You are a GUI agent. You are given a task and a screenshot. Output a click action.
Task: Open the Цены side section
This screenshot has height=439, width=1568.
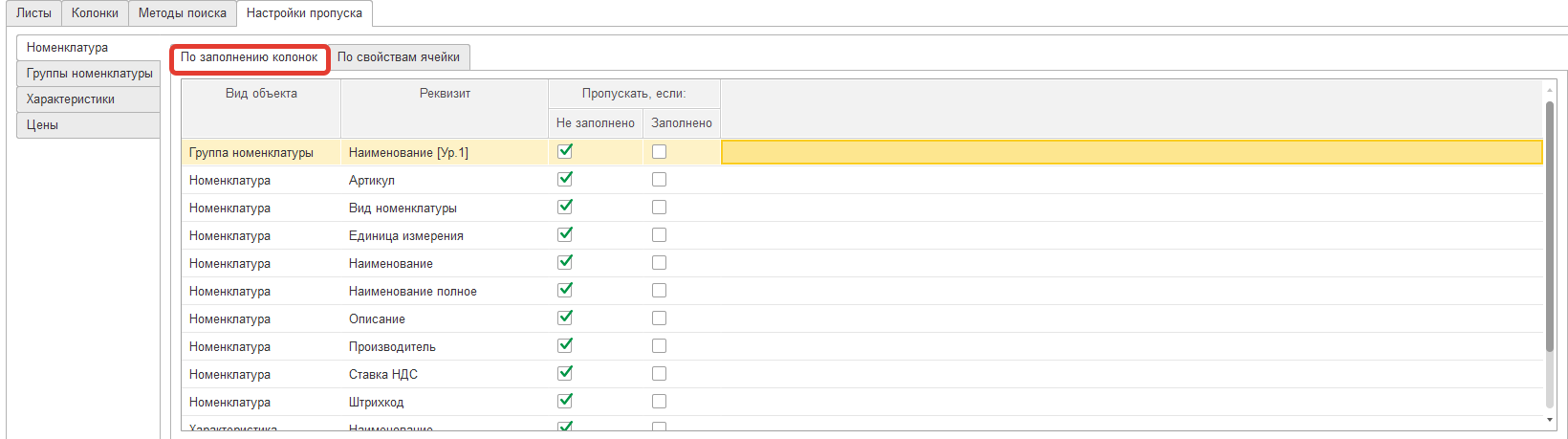point(42,125)
